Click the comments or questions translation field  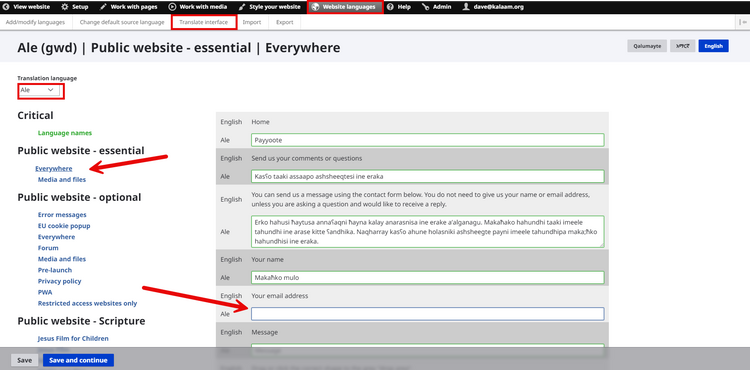428,176
